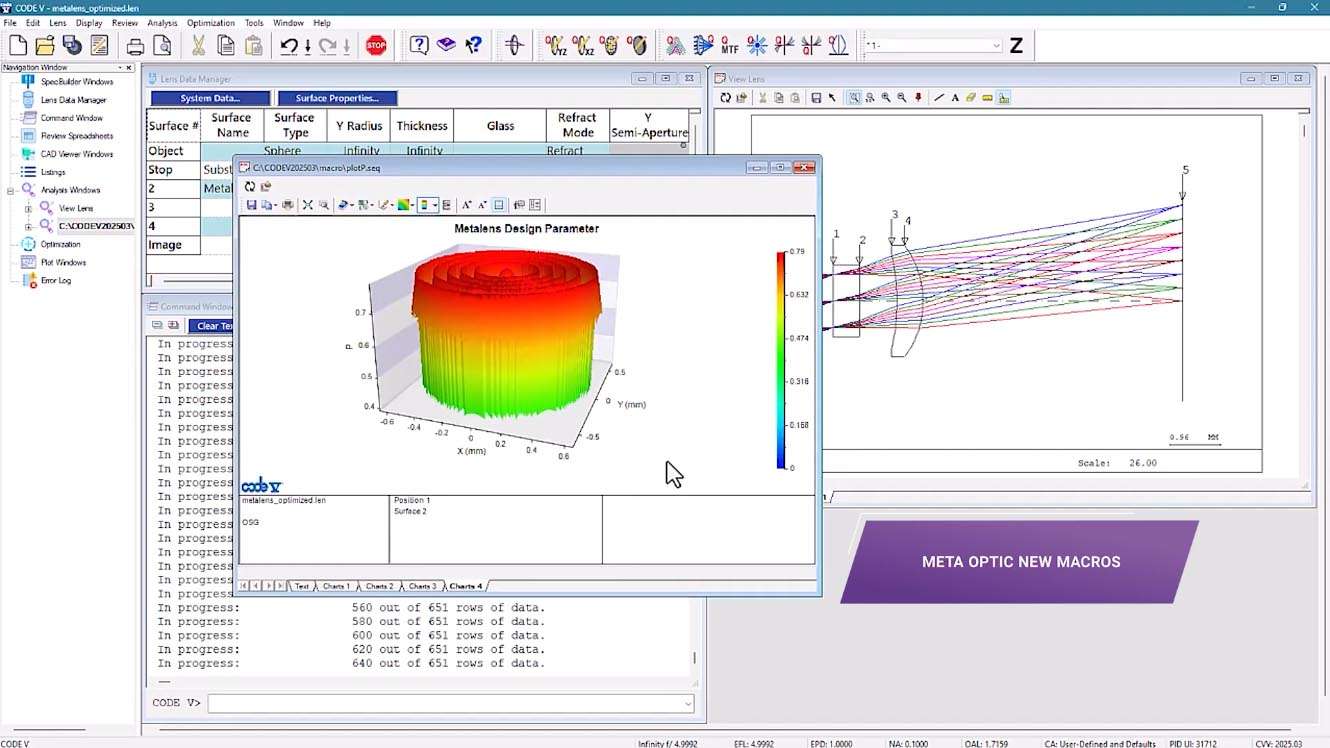
Task: Toggle the highlighted color legend button in plot toolbar
Action: [425, 205]
